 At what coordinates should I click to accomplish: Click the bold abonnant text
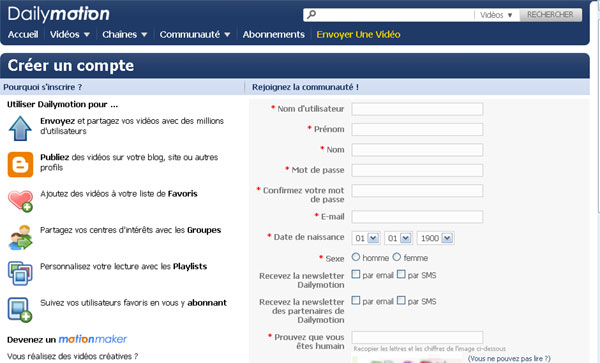click(x=207, y=303)
